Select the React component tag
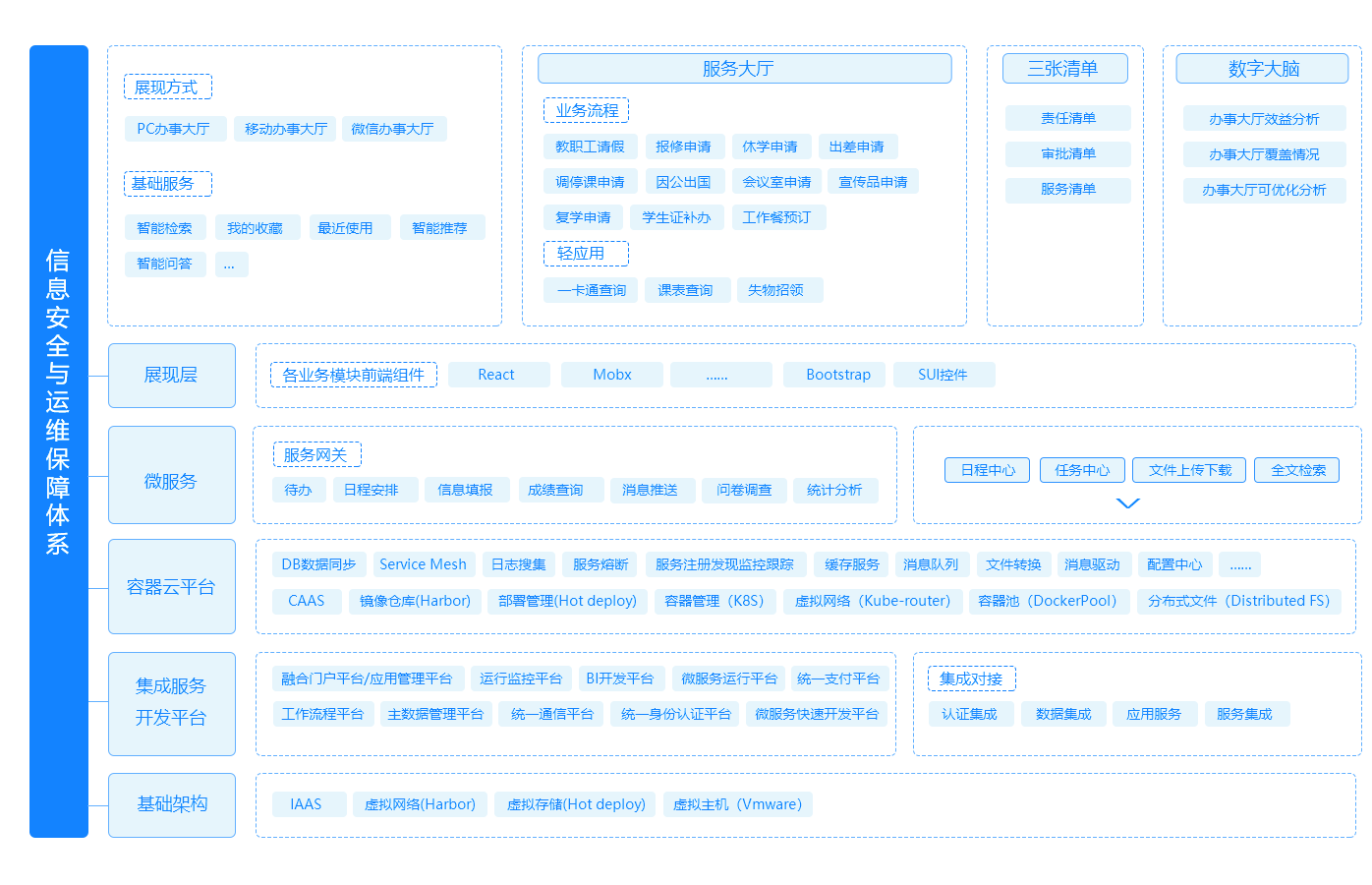1372x885 pixels. (497, 375)
